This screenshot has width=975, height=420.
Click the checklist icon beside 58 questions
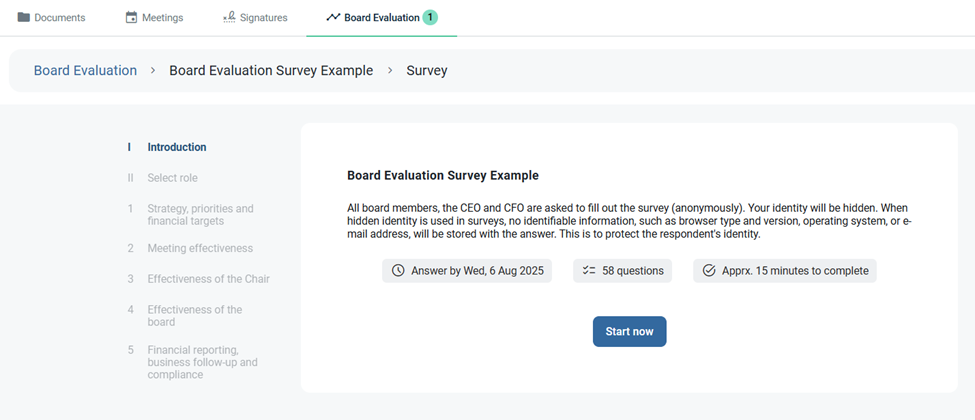click(x=589, y=271)
